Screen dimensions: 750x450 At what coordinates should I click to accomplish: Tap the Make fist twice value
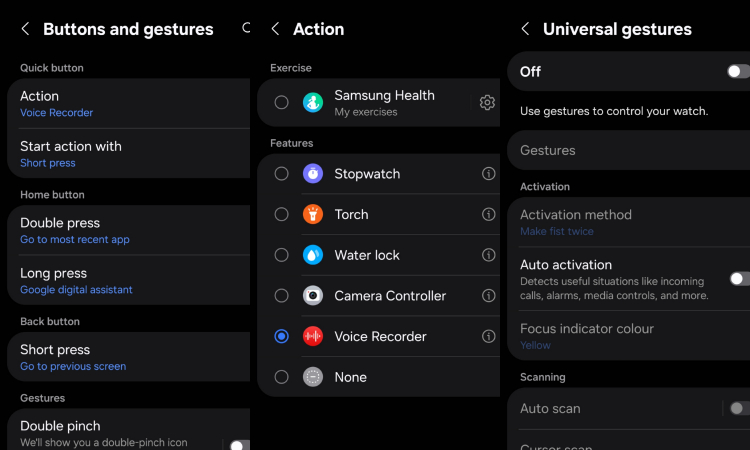557,231
